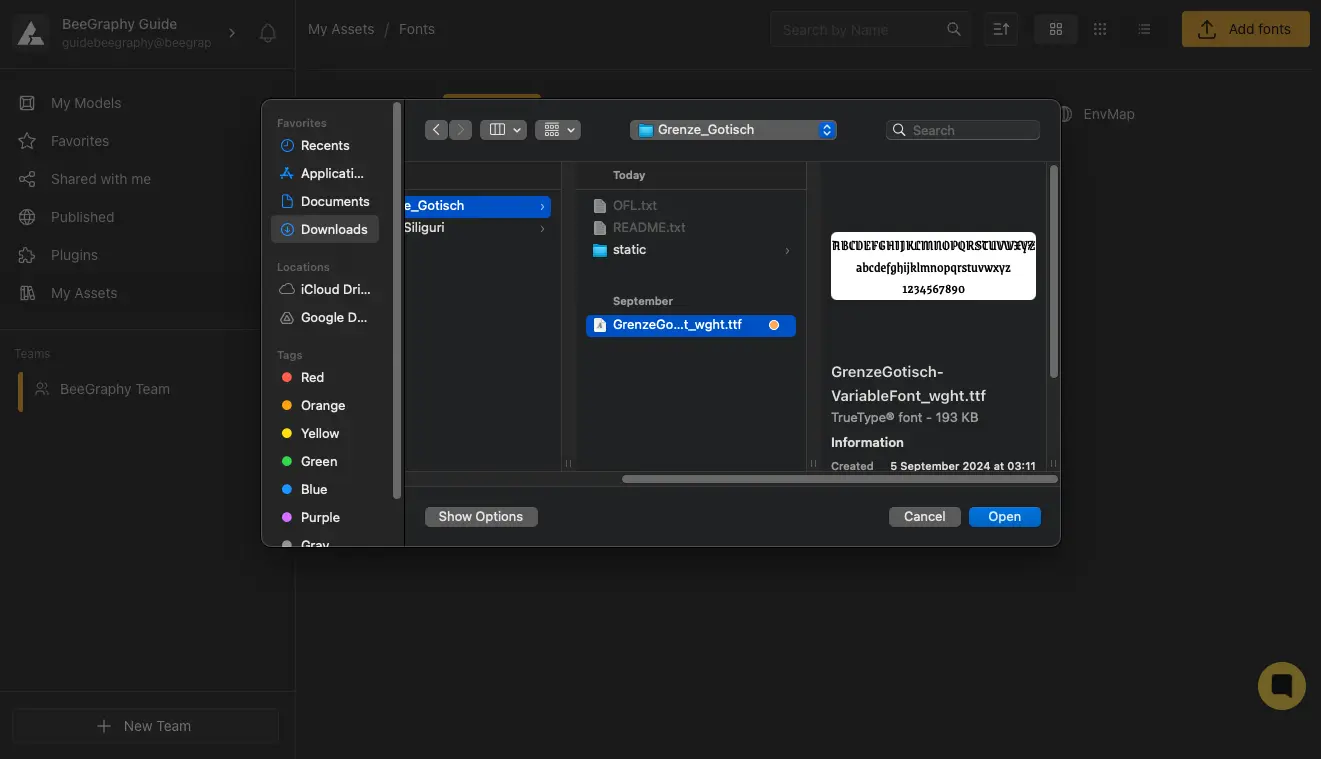Open the column view mode dropdown

click(503, 130)
